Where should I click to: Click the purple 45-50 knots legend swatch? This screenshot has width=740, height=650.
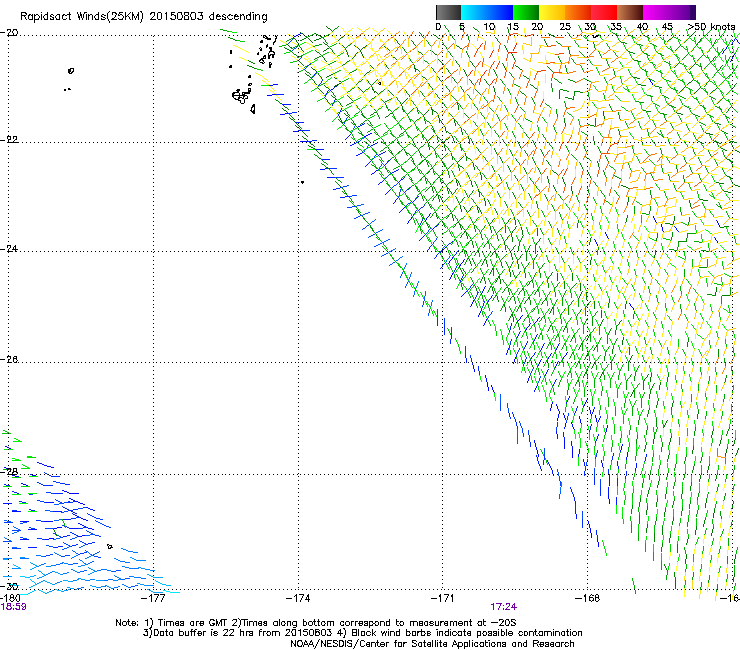[682, 12]
